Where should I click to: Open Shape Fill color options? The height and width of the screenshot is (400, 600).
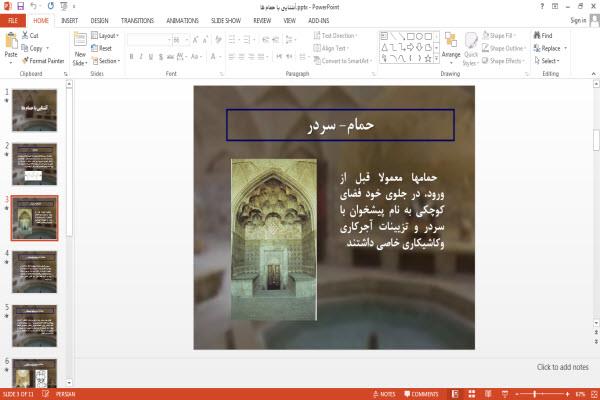499,36
